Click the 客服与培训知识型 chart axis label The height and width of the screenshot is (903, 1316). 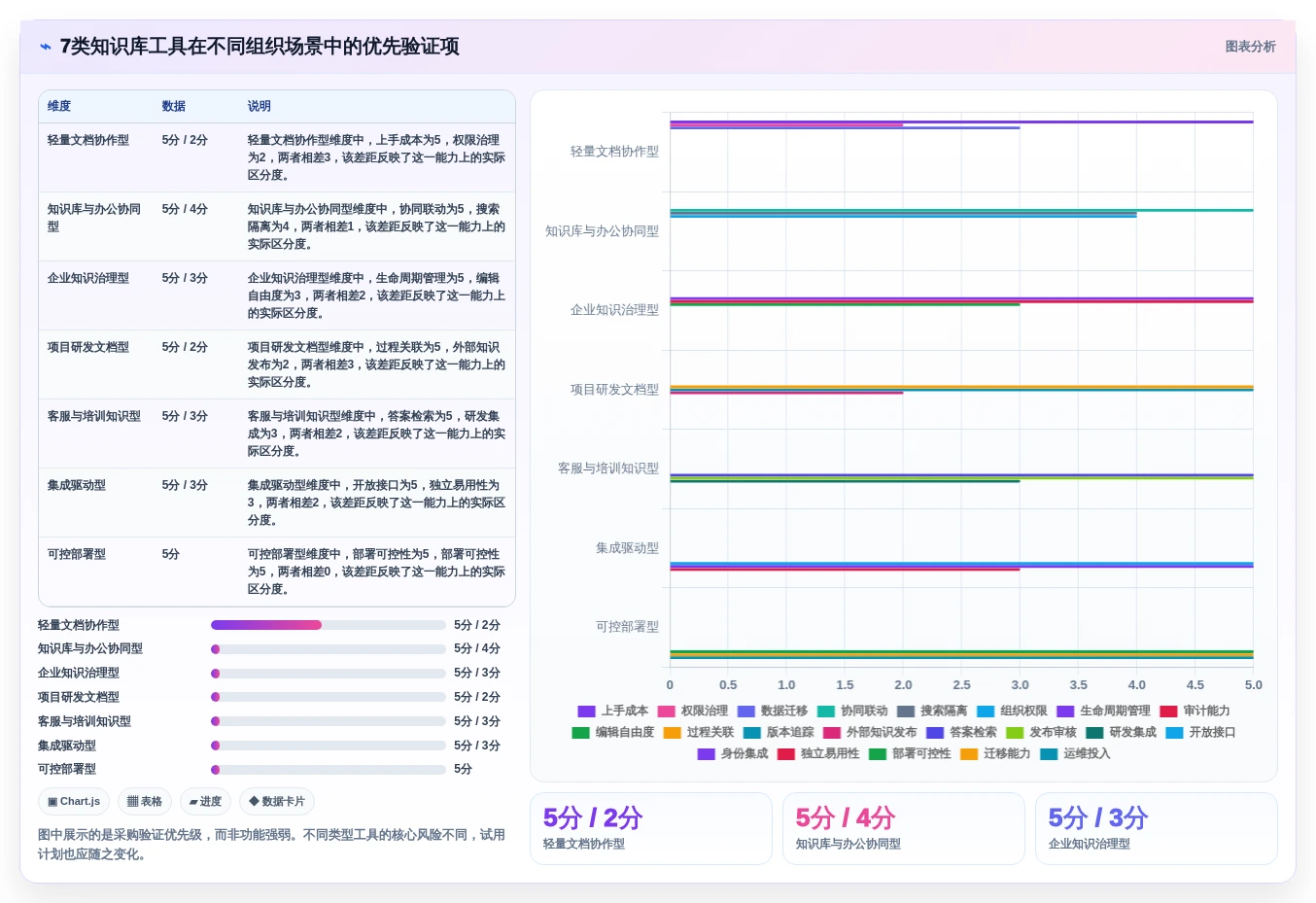(608, 469)
